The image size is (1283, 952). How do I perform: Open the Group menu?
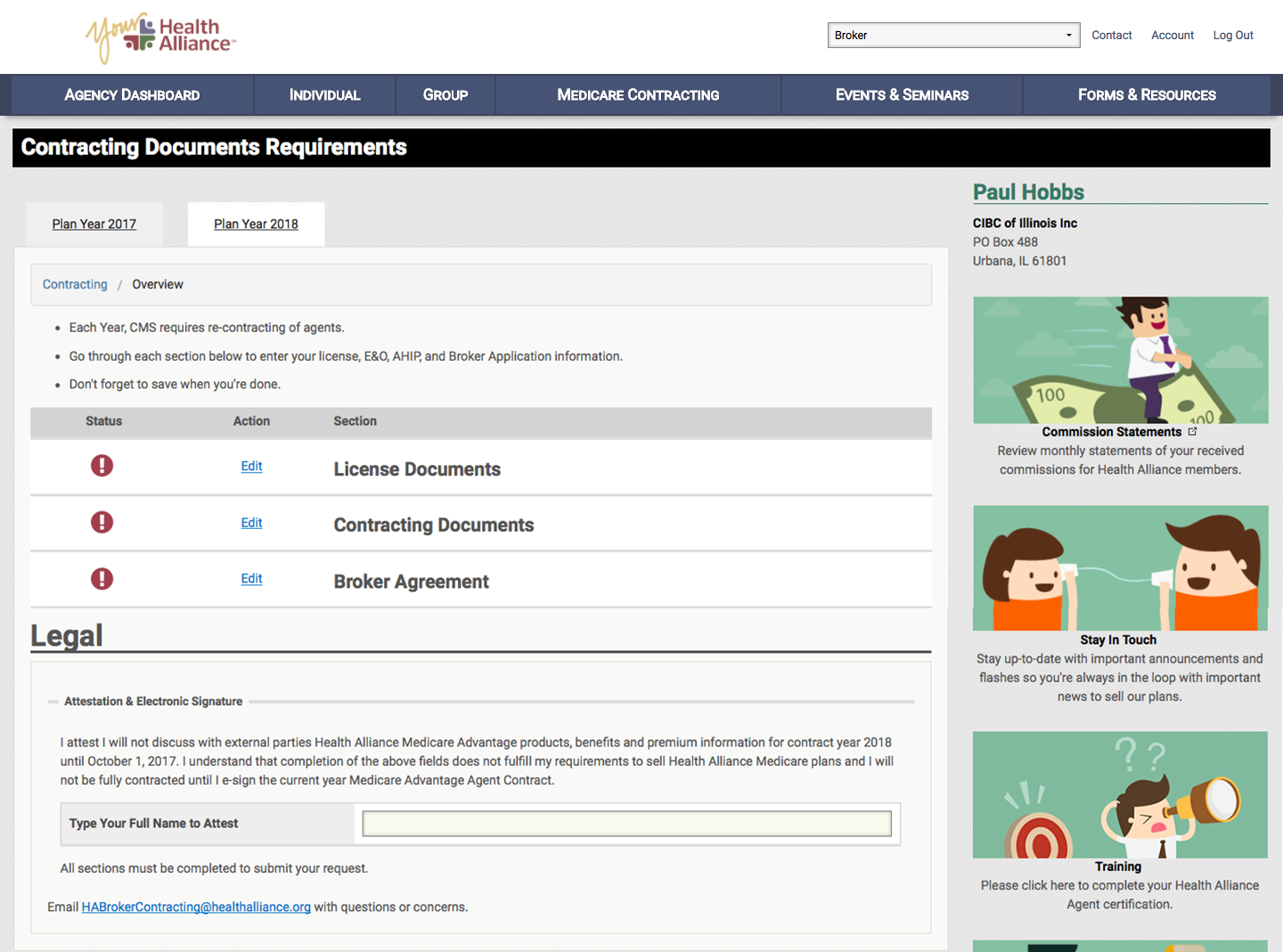445,94
